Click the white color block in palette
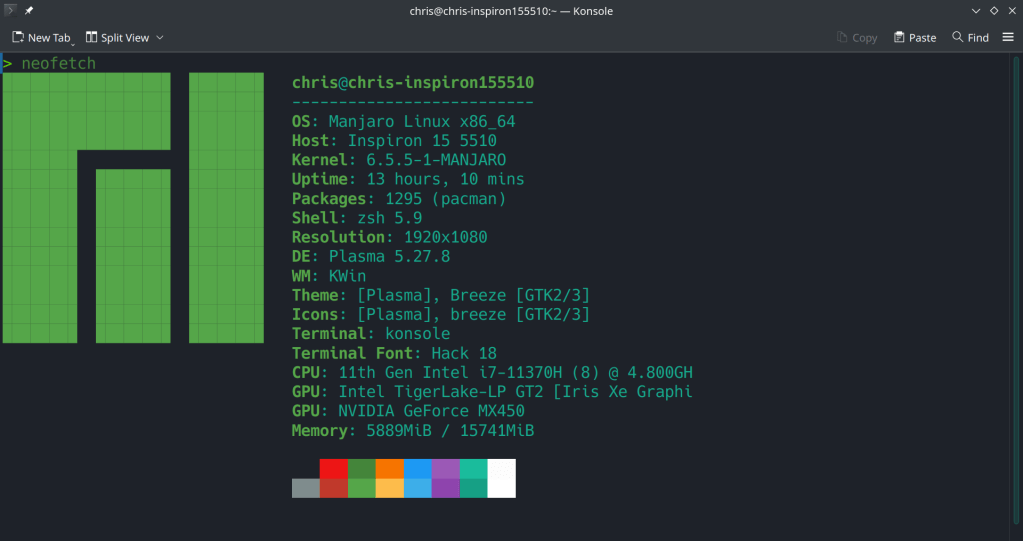 [x=501, y=478]
